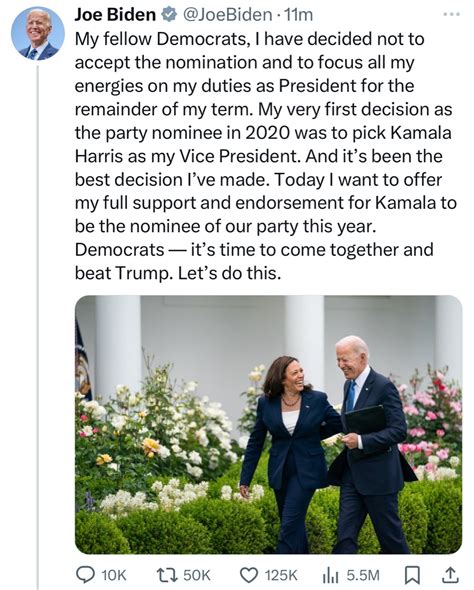Click the tweet body text
Image resolution: width=474 pixels, height=590 pixels.
click(x=265, y=156)
